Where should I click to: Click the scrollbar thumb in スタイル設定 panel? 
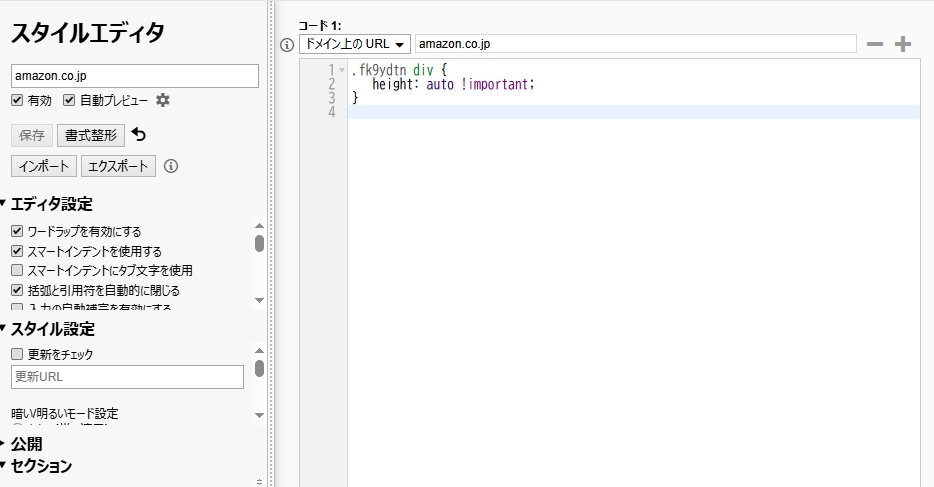(259, 369)
